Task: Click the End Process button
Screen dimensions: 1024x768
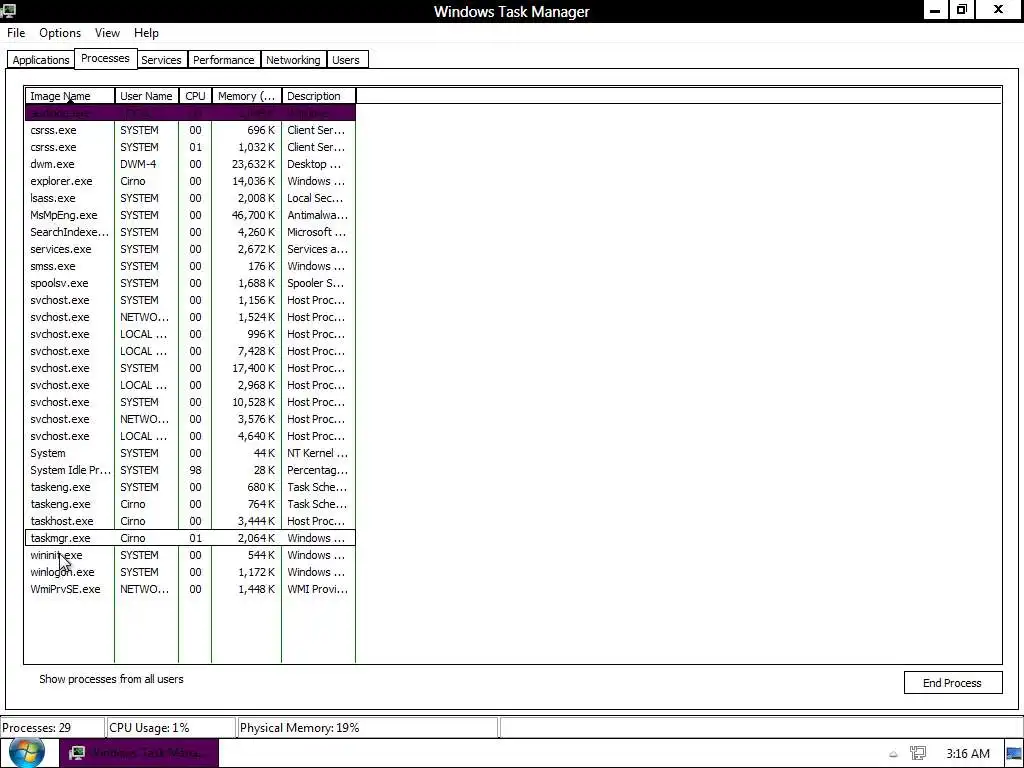Action: [952, 682]
